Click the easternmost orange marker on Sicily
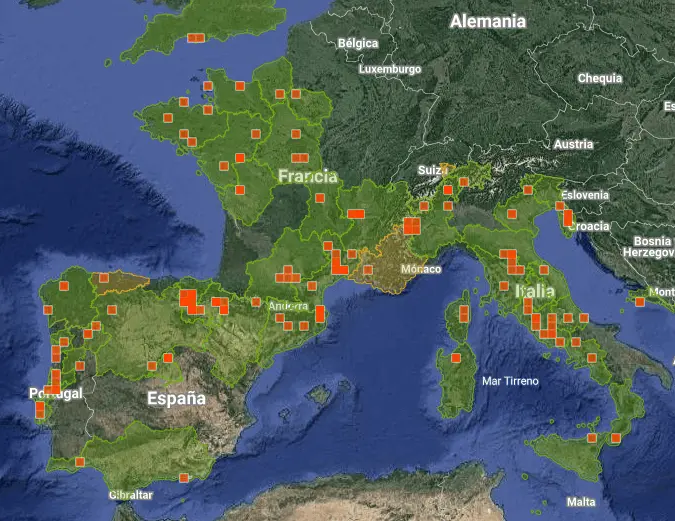This screenshot has height=521, width=675. pos(616,437)
